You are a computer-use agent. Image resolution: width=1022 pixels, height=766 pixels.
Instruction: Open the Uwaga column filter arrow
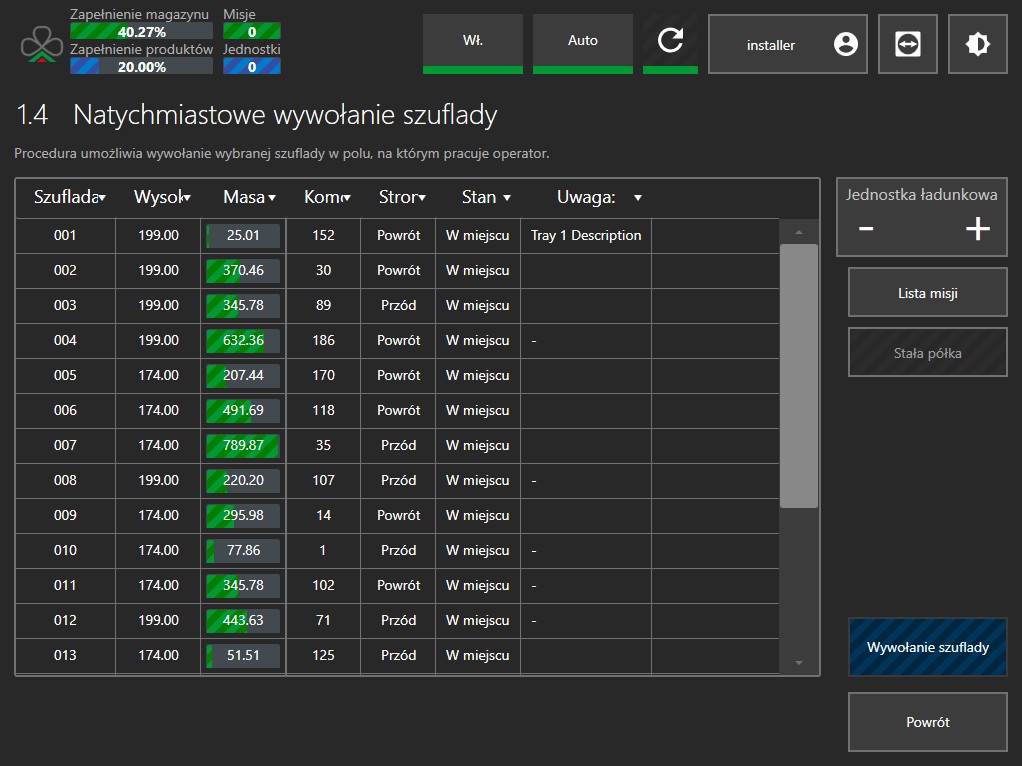point(638,198)
